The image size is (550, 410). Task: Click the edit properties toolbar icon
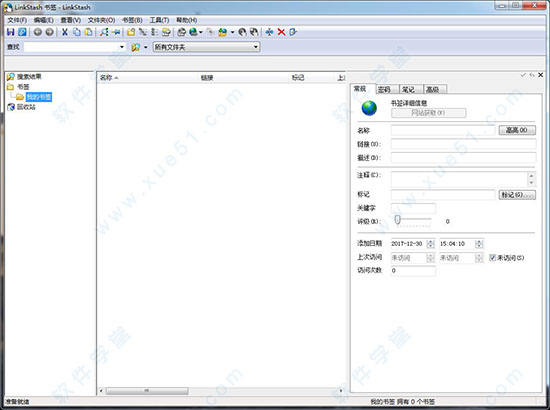(x=293, y=32)
